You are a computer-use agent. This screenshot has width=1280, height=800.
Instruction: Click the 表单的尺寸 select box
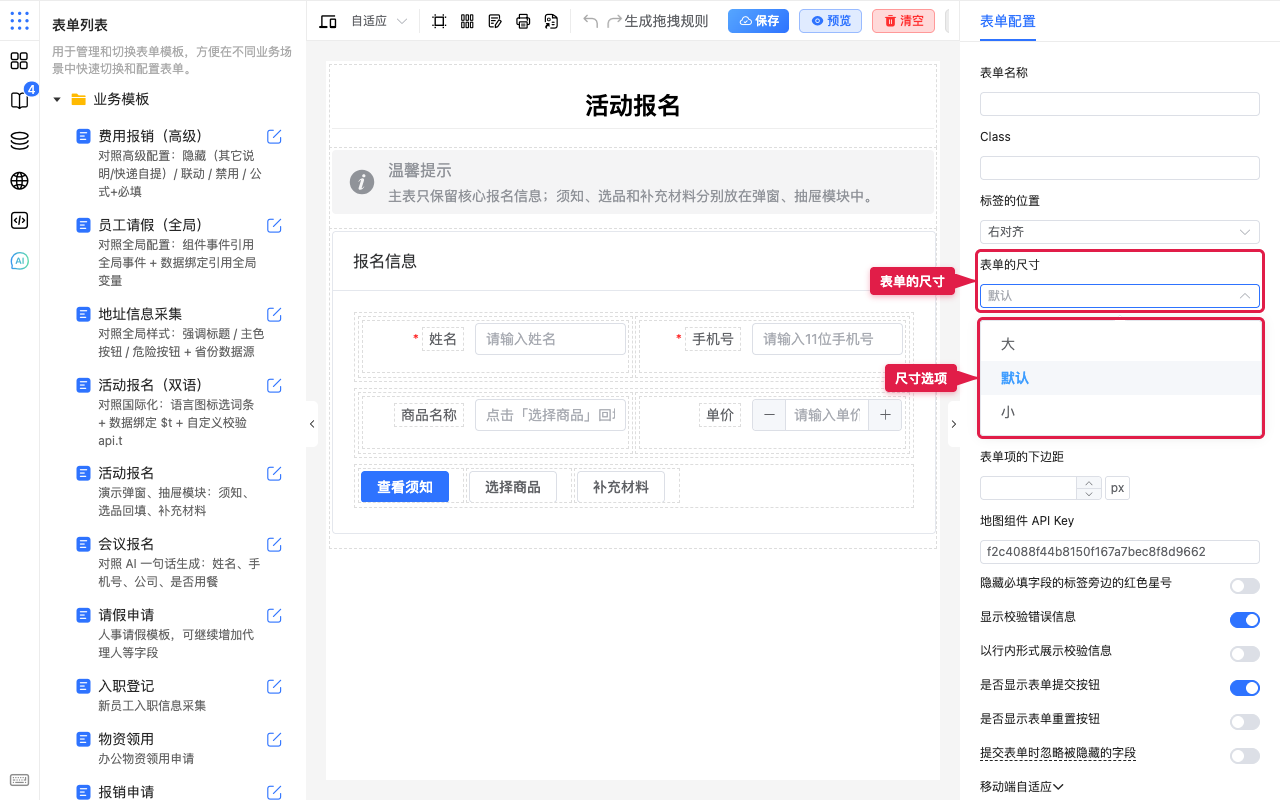coord(1119,296)
